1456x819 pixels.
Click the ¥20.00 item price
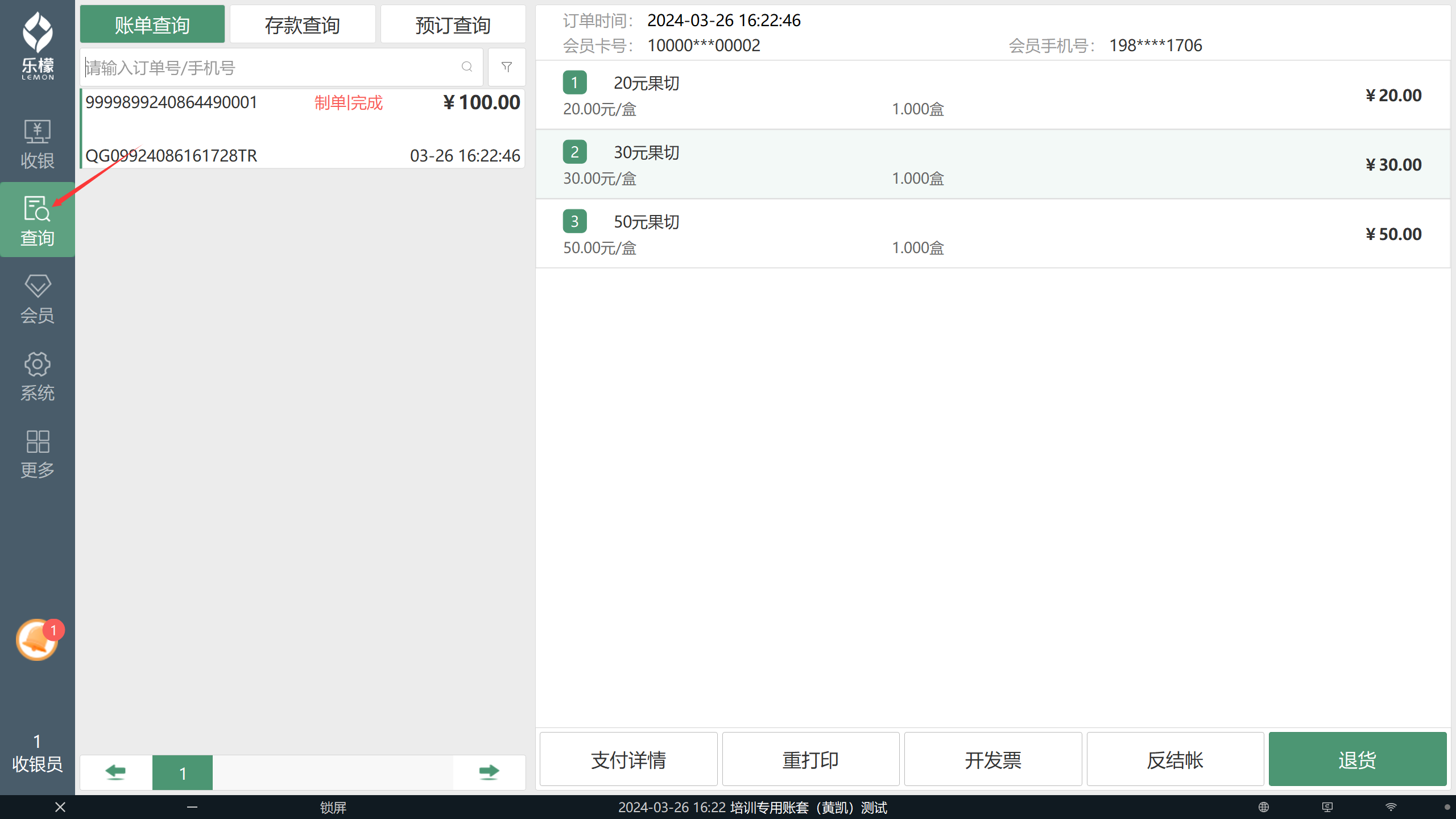click(1393, 95)
